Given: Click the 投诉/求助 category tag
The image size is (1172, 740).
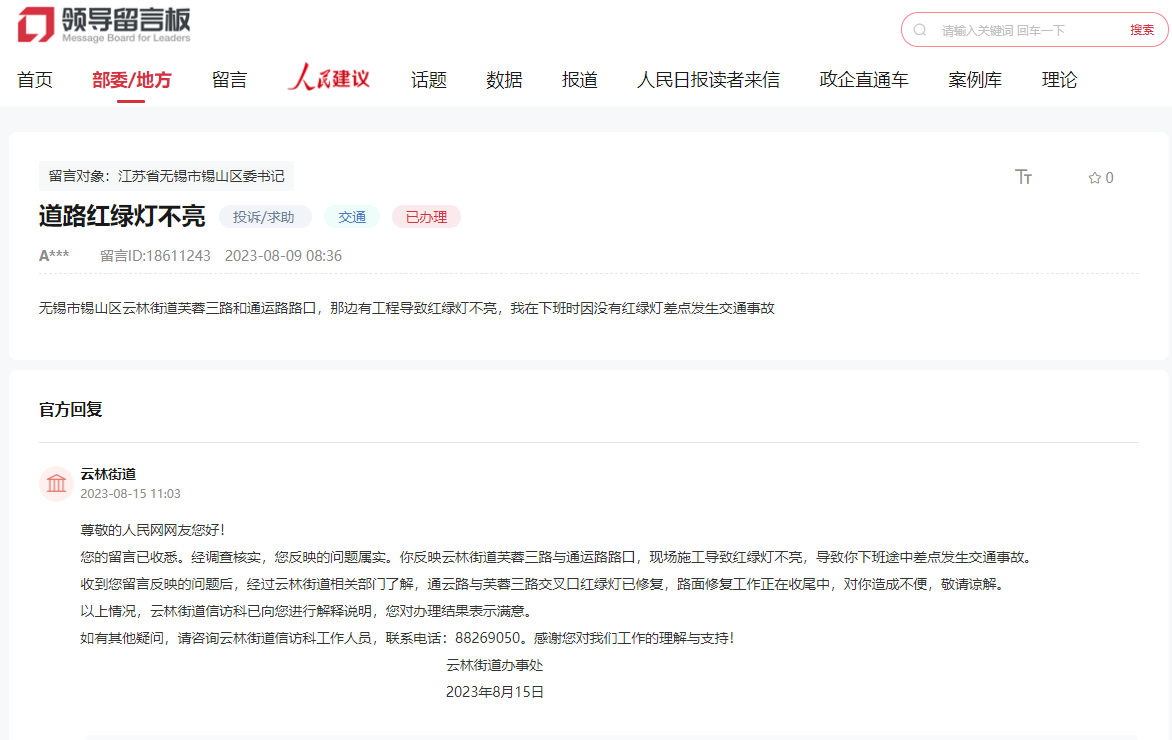Looking at the screenshot, I should [x=264, y=217].
